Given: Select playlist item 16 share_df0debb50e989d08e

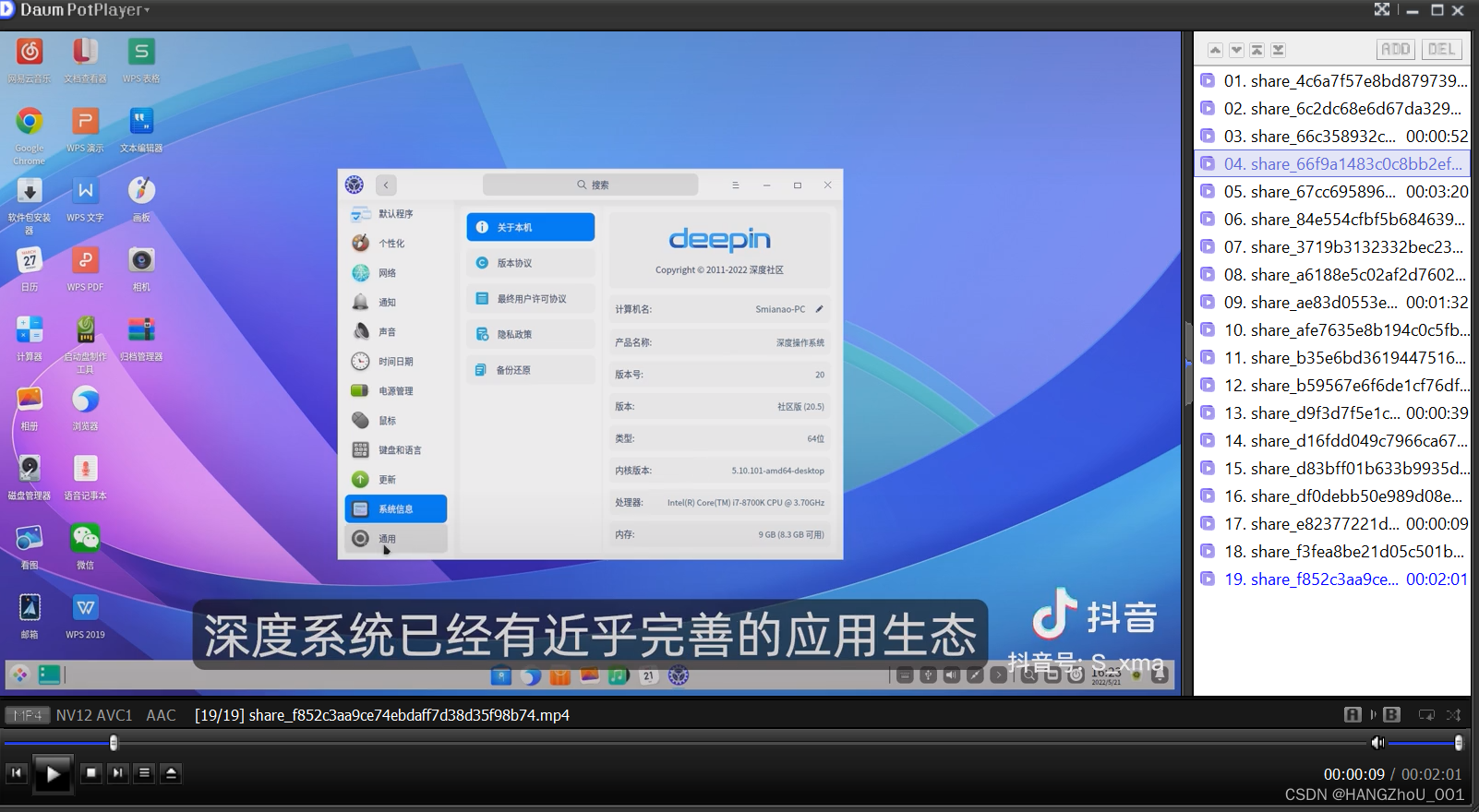Looking at the screenshot, I should click(x=1332, y=496).
